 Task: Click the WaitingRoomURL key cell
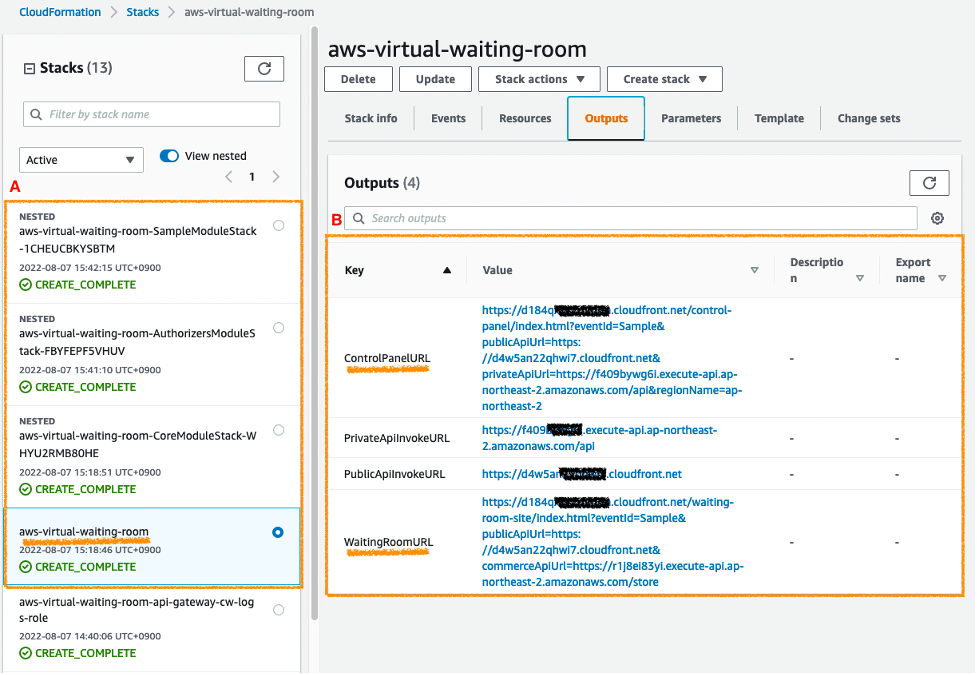[x=388, y=542]
